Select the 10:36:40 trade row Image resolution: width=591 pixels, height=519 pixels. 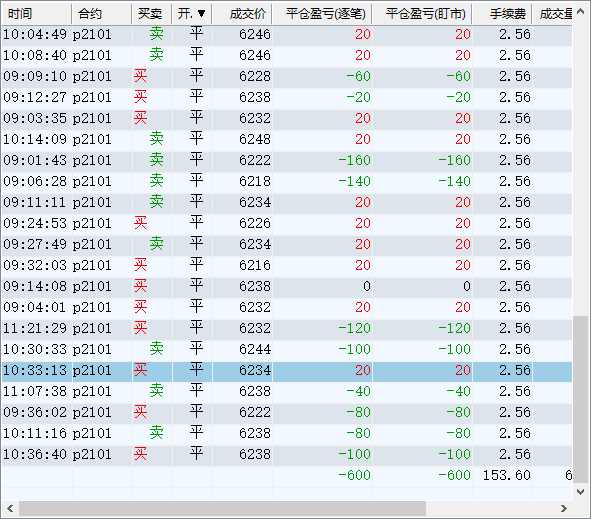click(x=287, y=454)
